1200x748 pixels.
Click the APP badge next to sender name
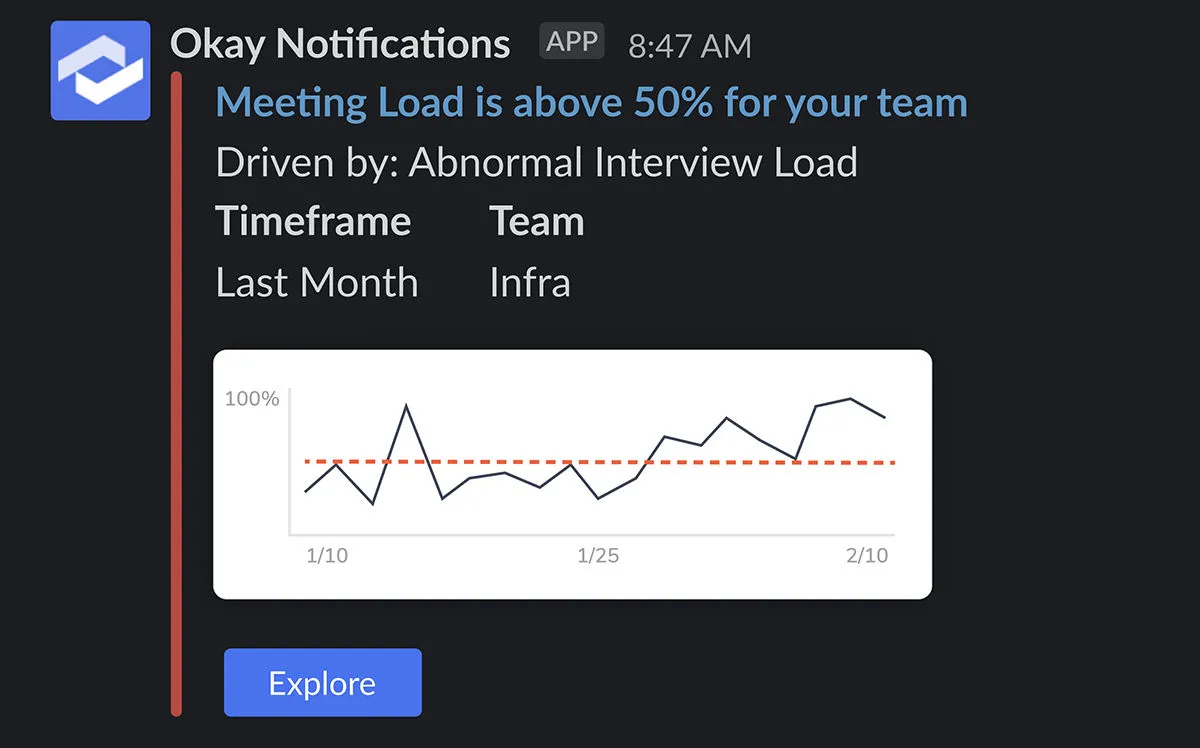pyautogui.click(x=572, y=42)
